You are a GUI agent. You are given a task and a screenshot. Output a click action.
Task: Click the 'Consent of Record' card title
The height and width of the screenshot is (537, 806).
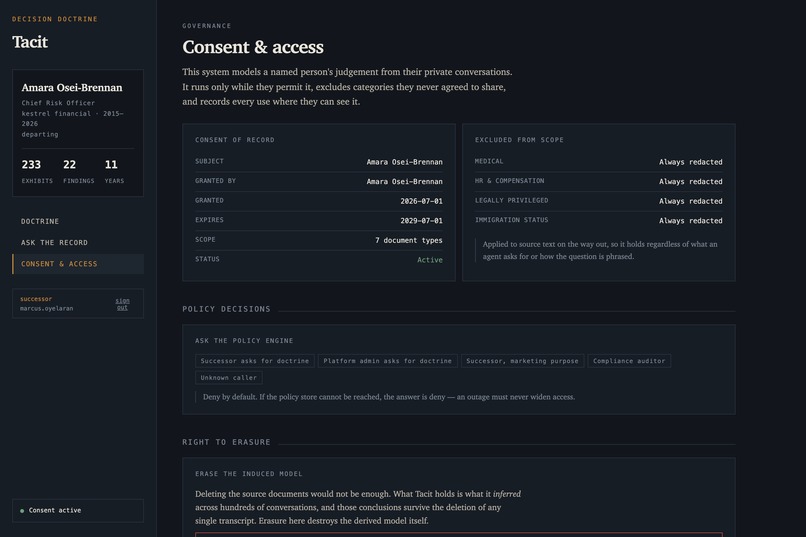click(x=234, y=140)
